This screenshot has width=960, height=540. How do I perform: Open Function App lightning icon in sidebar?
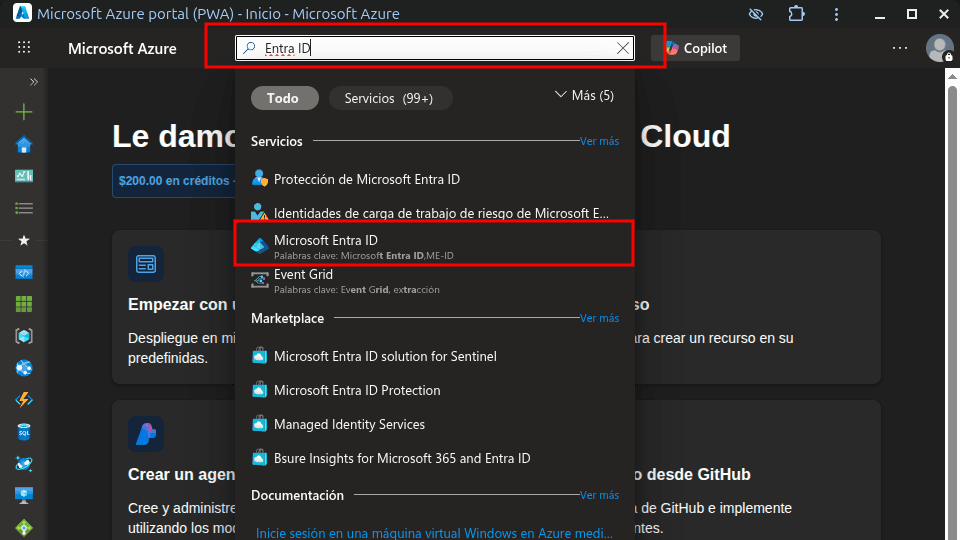24,400
